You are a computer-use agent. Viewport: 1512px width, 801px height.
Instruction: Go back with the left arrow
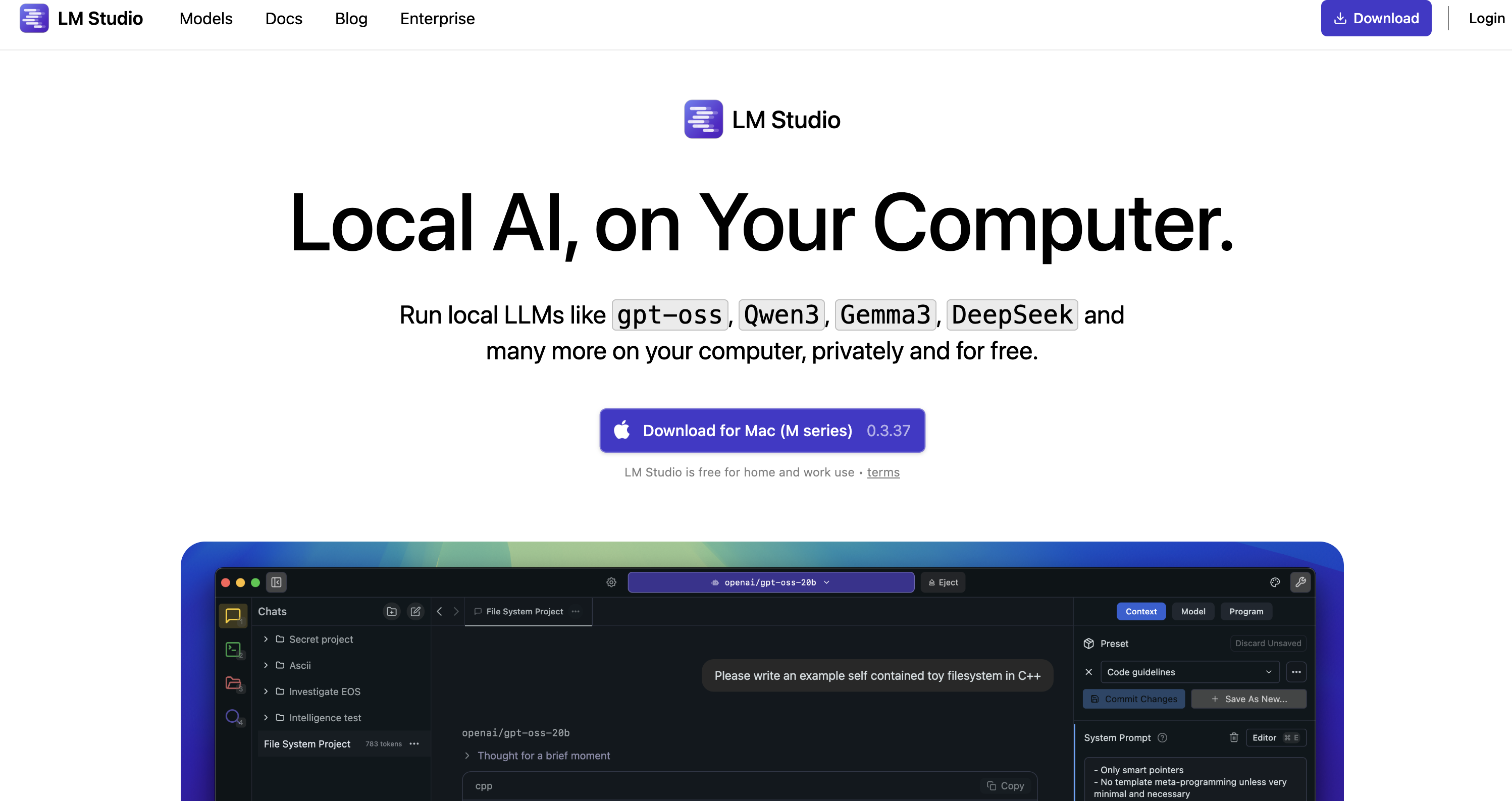coord(439,611)
